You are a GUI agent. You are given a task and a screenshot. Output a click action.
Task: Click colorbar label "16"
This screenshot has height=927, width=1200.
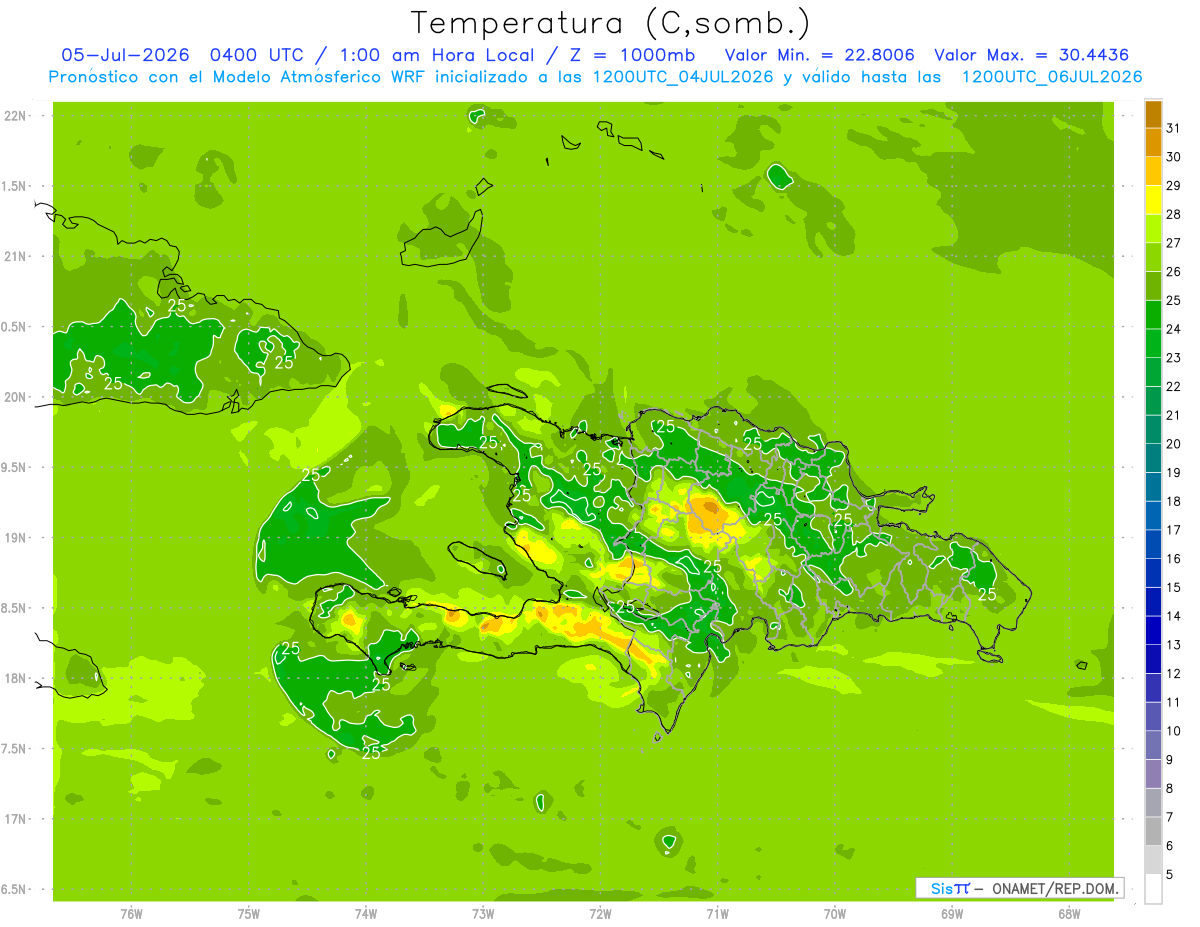click(1173, 559)
